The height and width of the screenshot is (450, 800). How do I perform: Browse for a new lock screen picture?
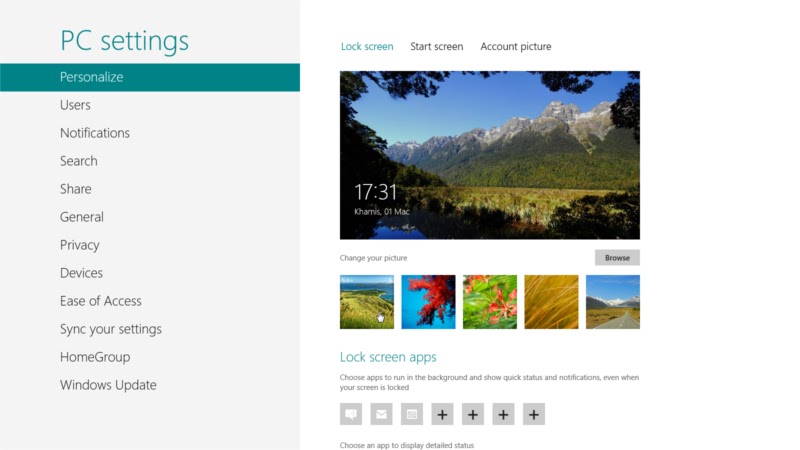pyautogui.click(x=617, y=258)
